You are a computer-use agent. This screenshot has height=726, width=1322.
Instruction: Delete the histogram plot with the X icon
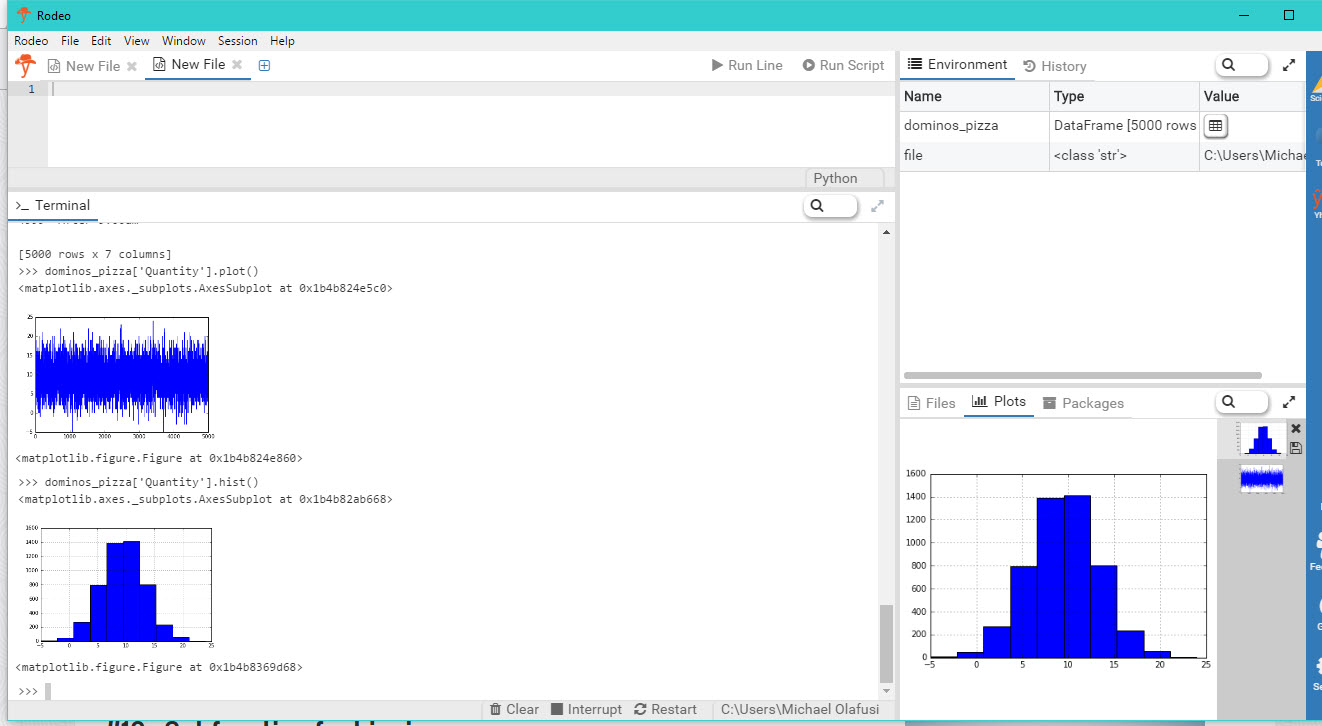tap(1296, 427)
